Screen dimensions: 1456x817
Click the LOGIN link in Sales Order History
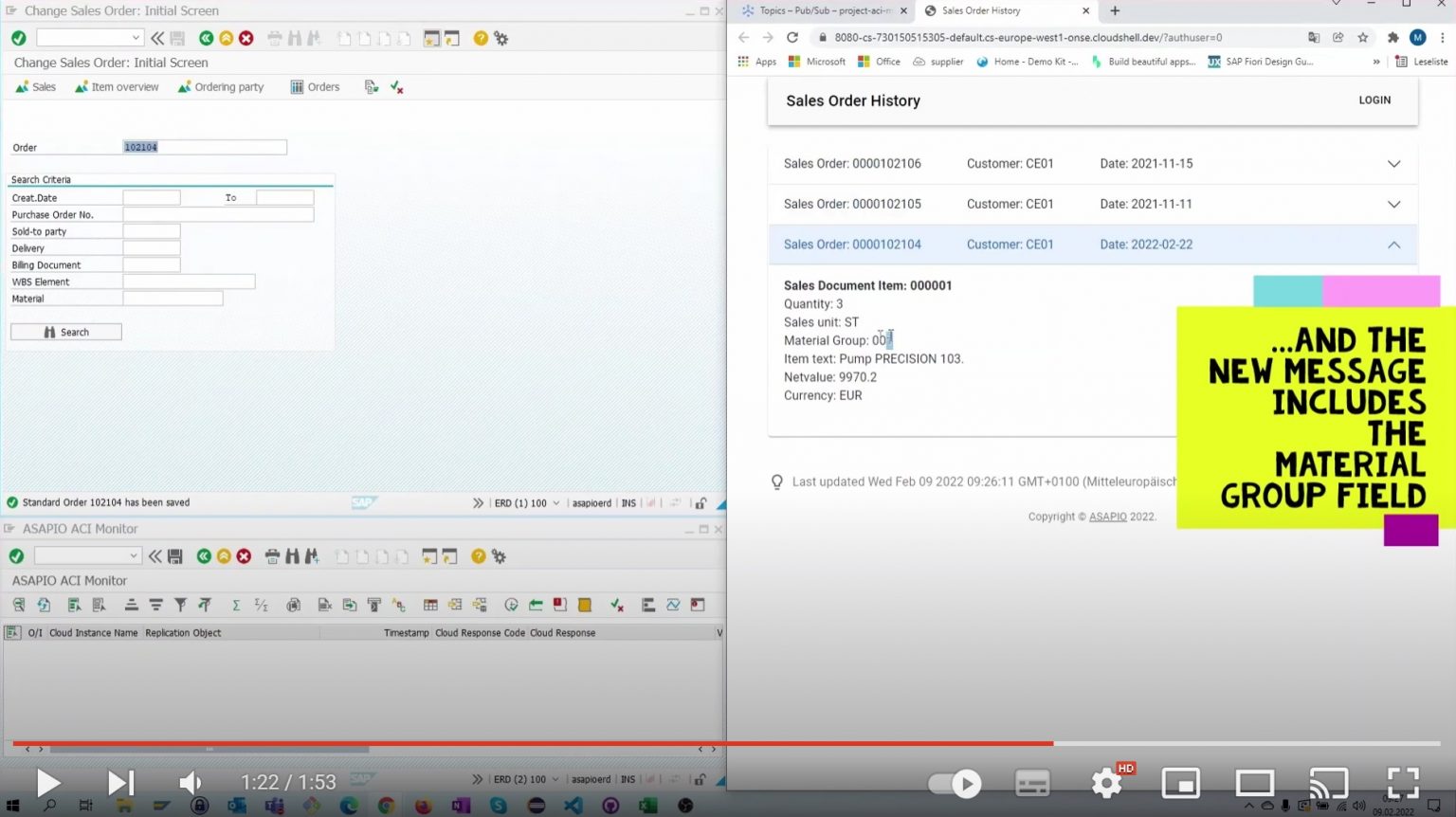[x=1374, y=100]
